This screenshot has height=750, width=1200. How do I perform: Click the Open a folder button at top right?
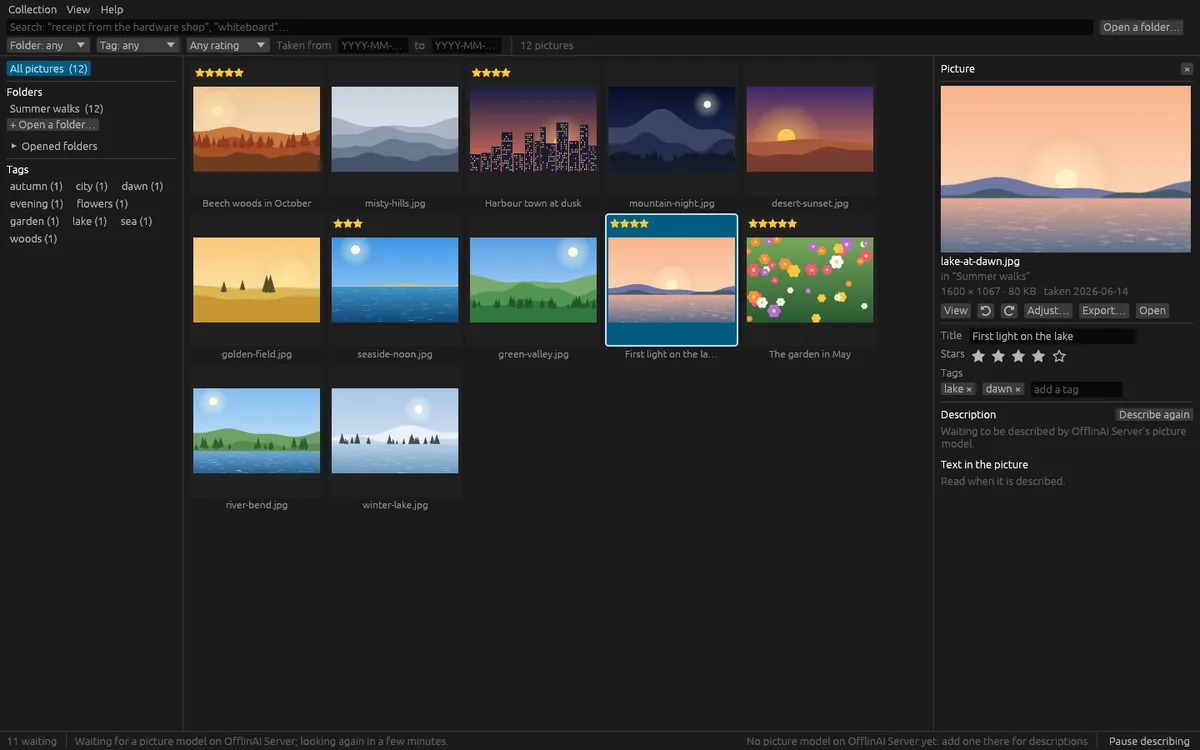[x=1142, y=27]
